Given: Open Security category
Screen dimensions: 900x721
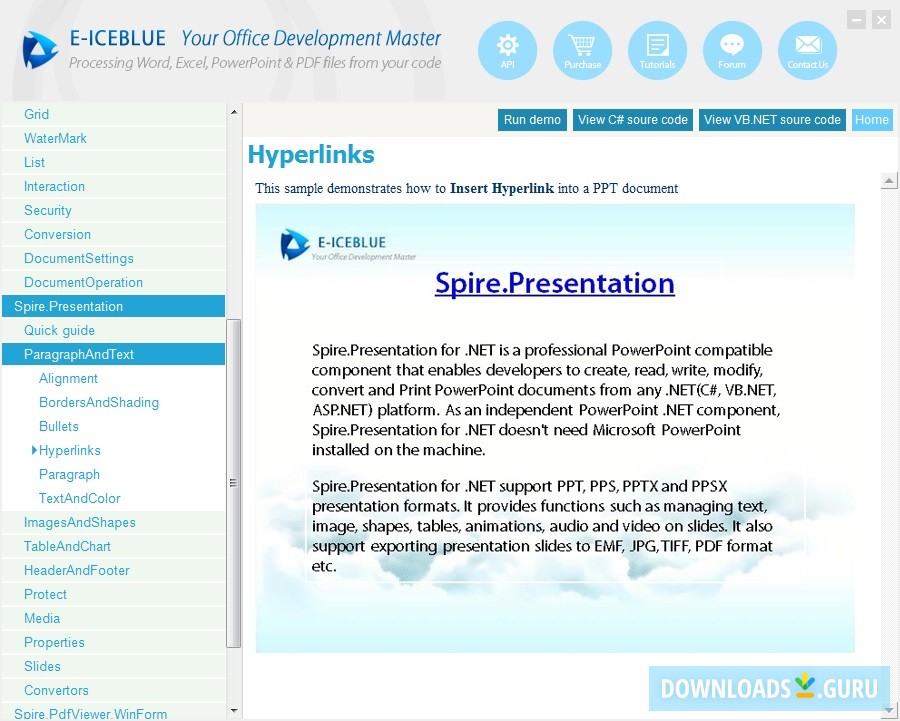Looking at the screenshot, I should [114, 211].
